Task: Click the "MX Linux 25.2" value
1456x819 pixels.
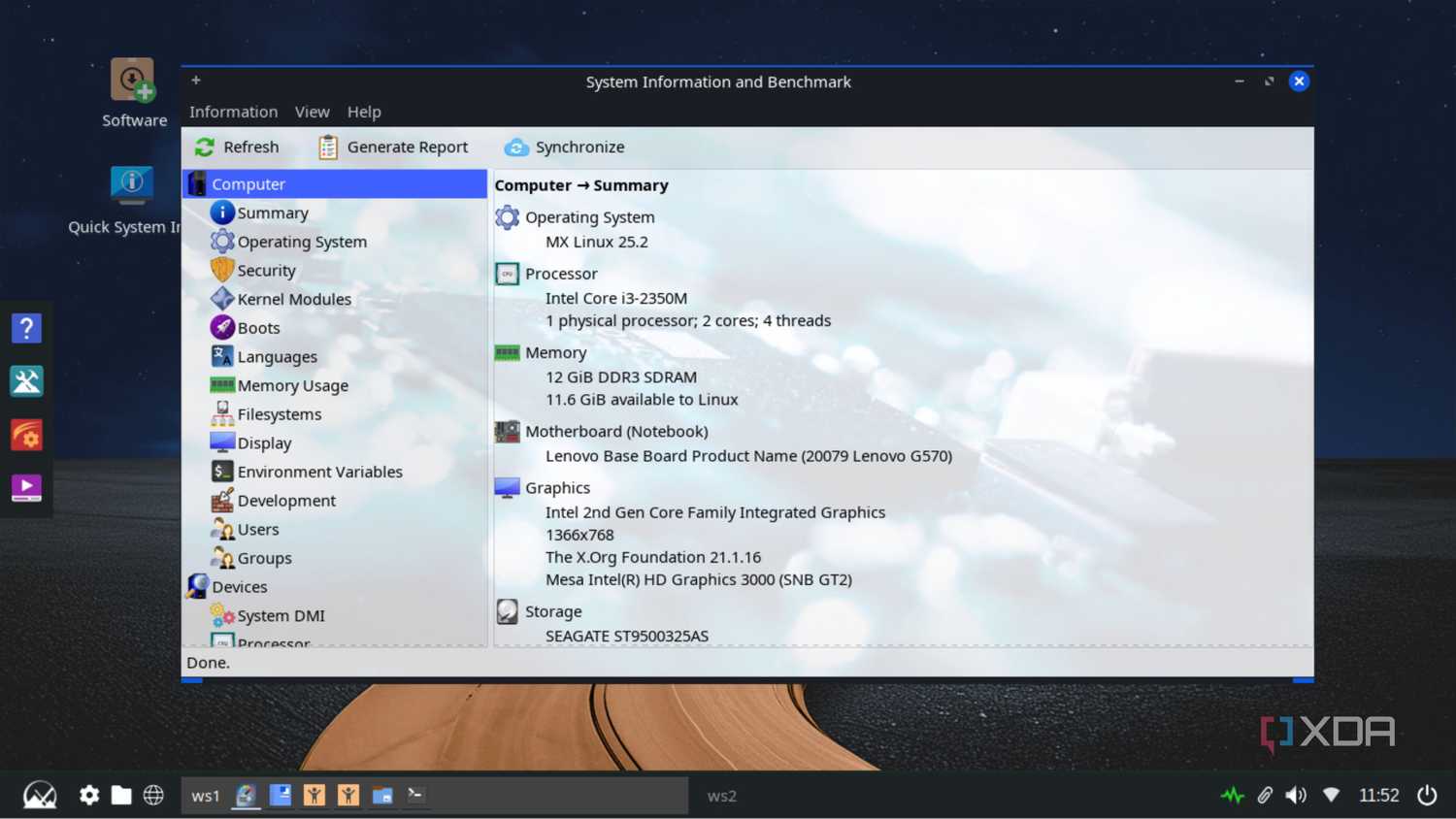Action: coord(597,242)
